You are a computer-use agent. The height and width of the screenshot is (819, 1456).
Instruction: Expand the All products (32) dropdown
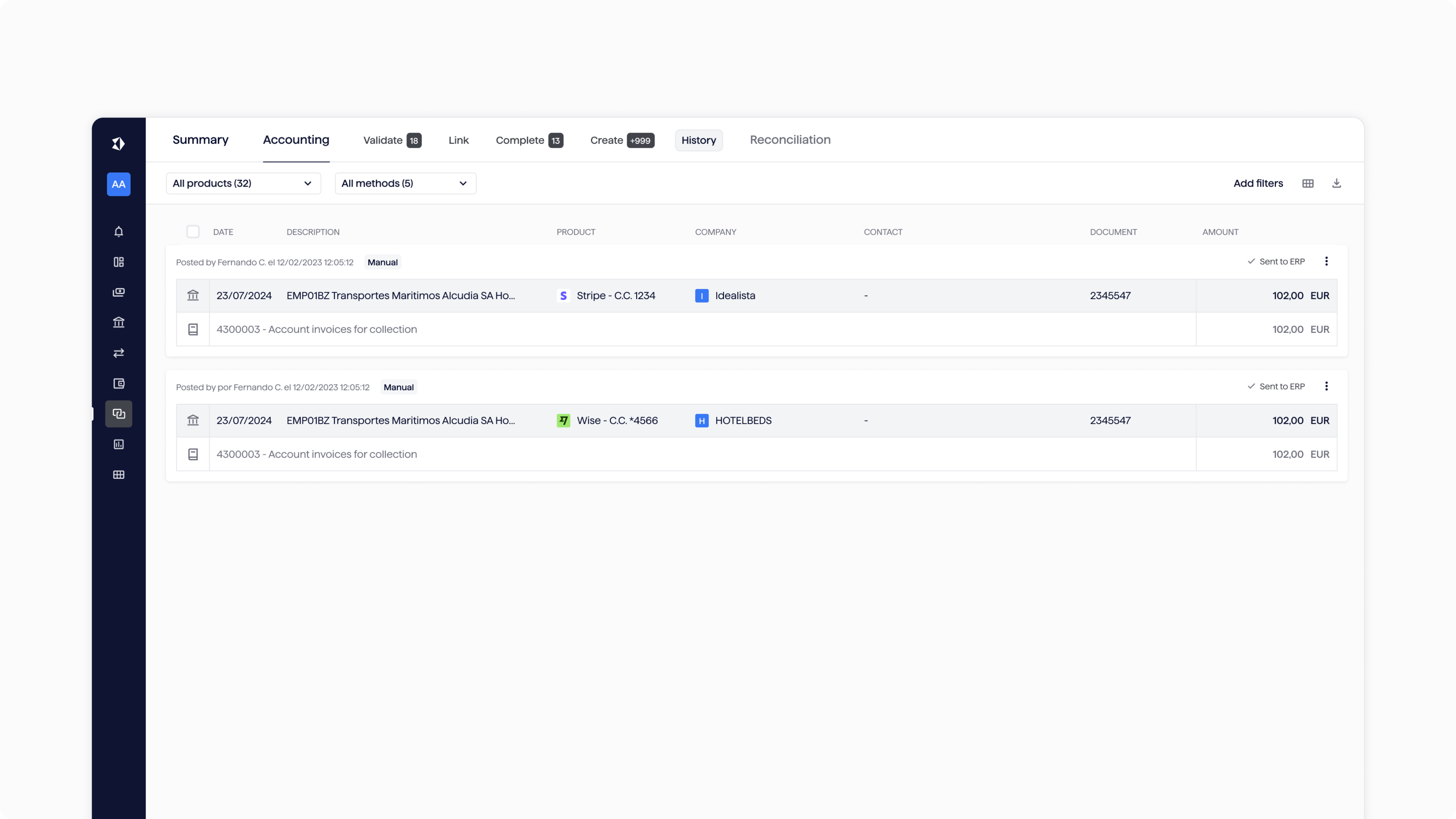pyautogui.click(x=243, y=183)
